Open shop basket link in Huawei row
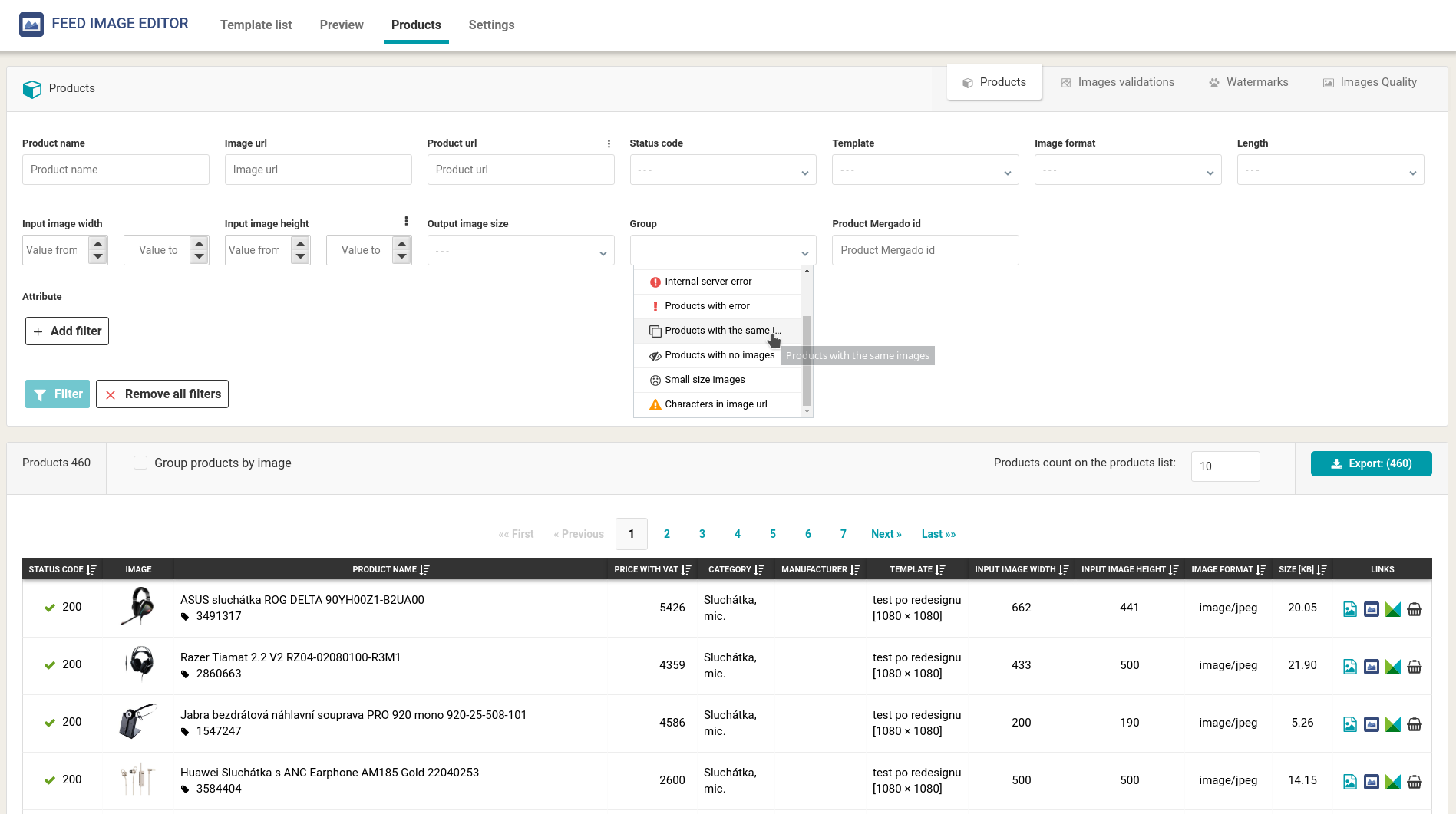This screenshot has width=1456, height=814. pos(1415,782)
